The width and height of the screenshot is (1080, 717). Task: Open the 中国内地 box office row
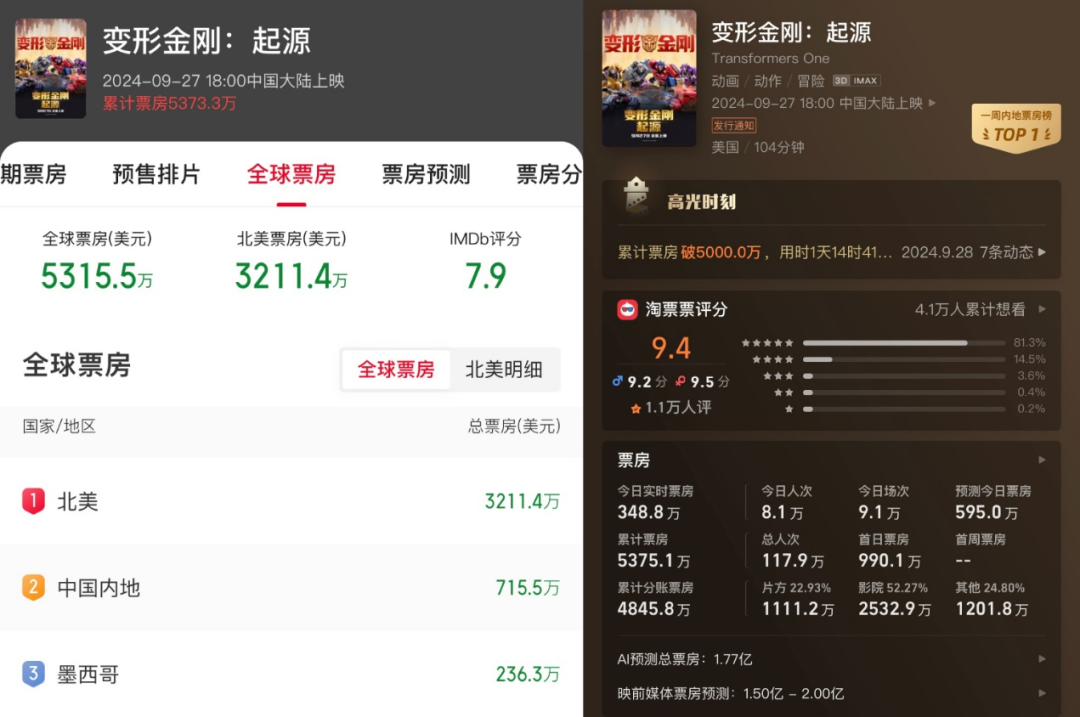coord(291,588)
